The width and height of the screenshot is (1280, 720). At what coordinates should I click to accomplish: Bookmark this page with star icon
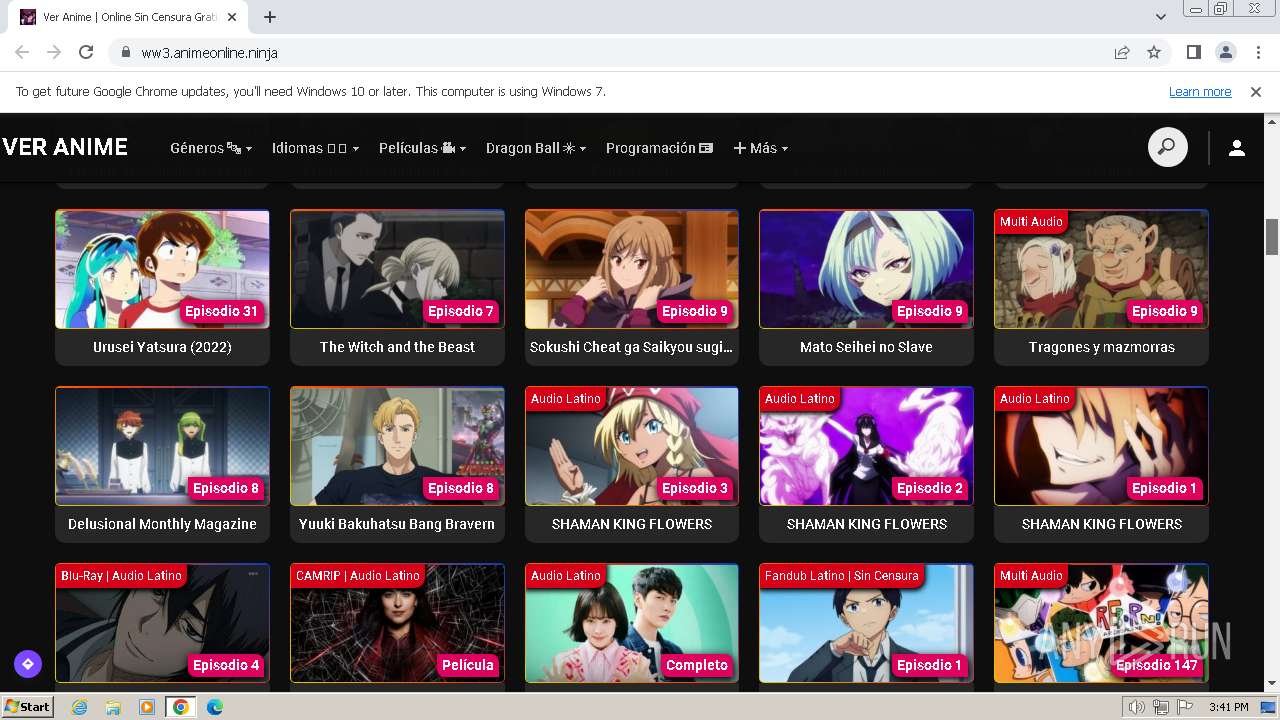click(x=1154, y=52)
